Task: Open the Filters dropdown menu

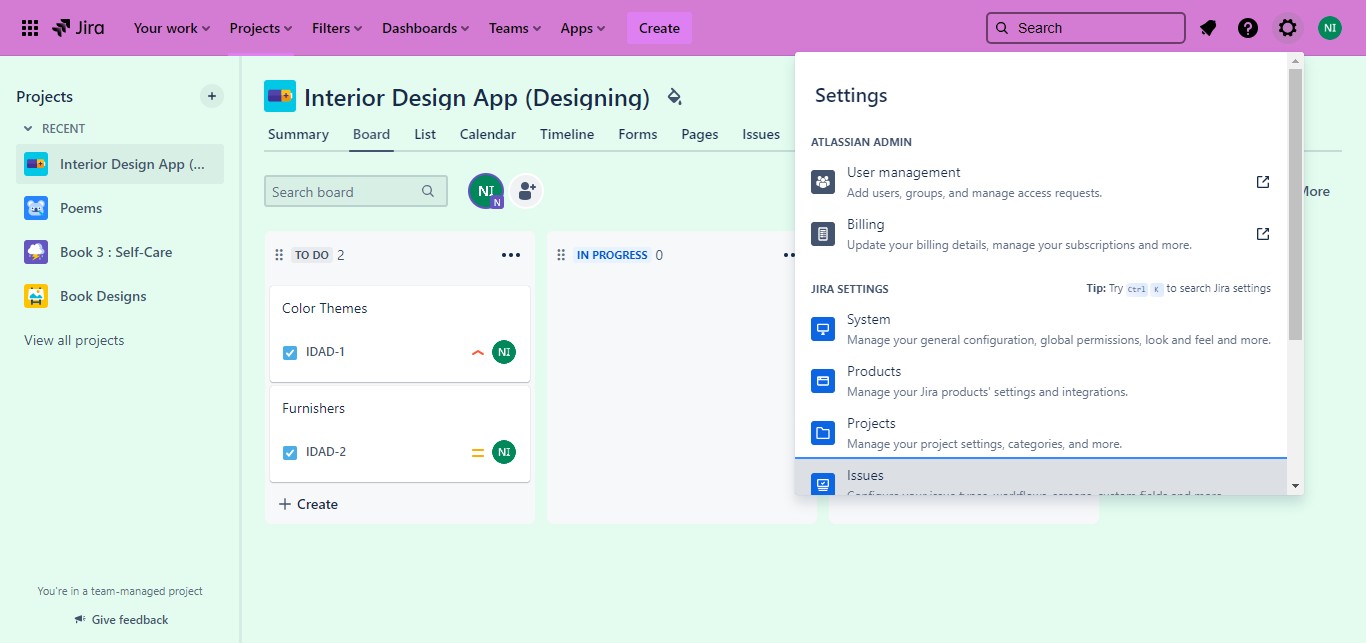Action: [337, 28]
